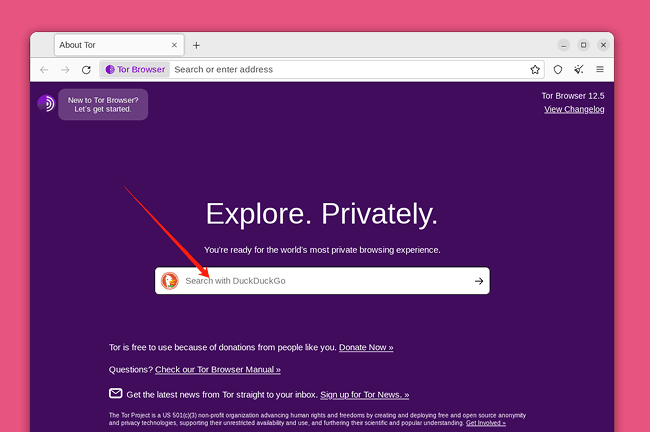Open the hamburger application menu

[600, 70]
